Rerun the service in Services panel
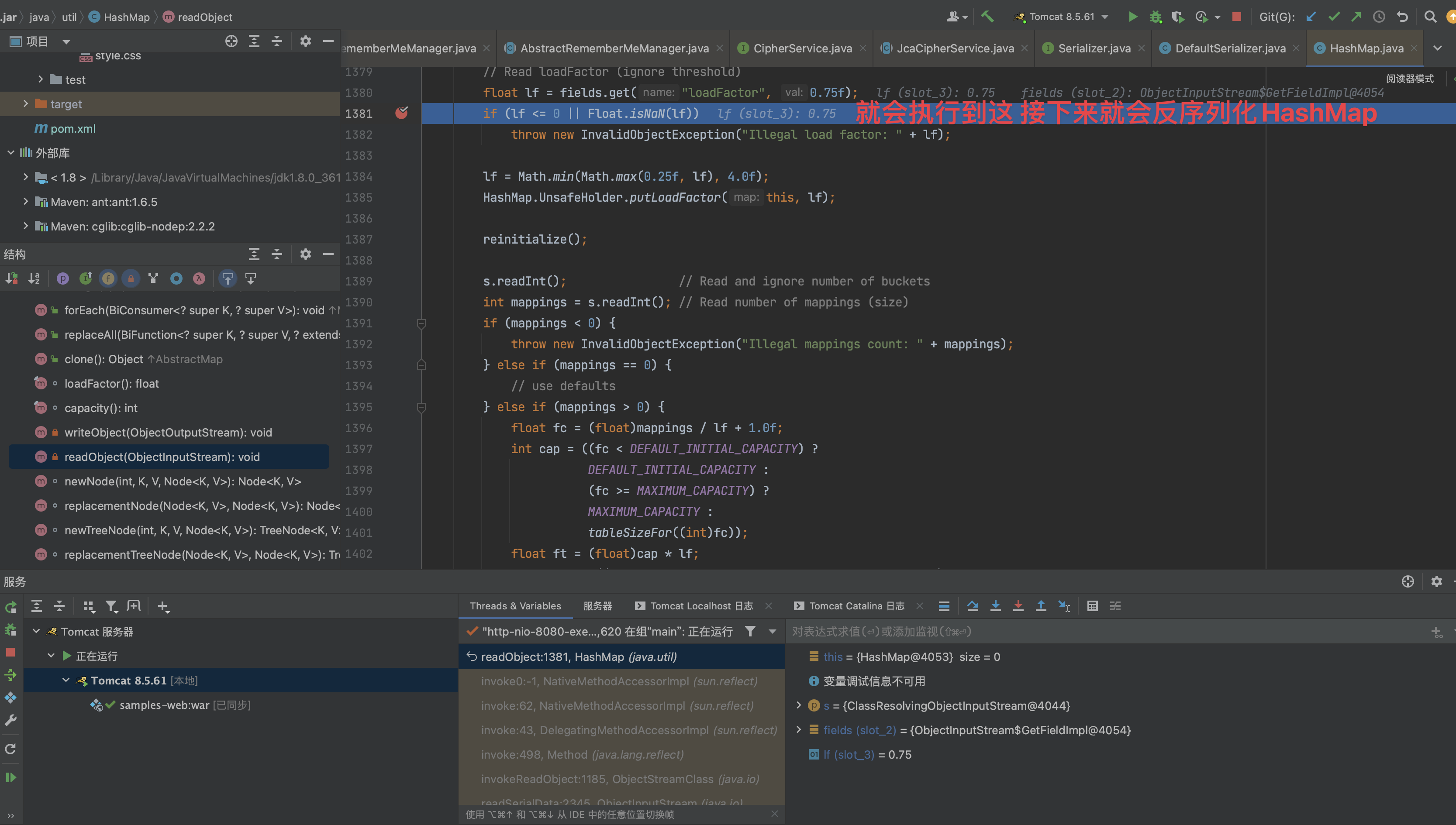Image resolution: width=1456 pixels, height=825 pixels. (x=10, y=607)
